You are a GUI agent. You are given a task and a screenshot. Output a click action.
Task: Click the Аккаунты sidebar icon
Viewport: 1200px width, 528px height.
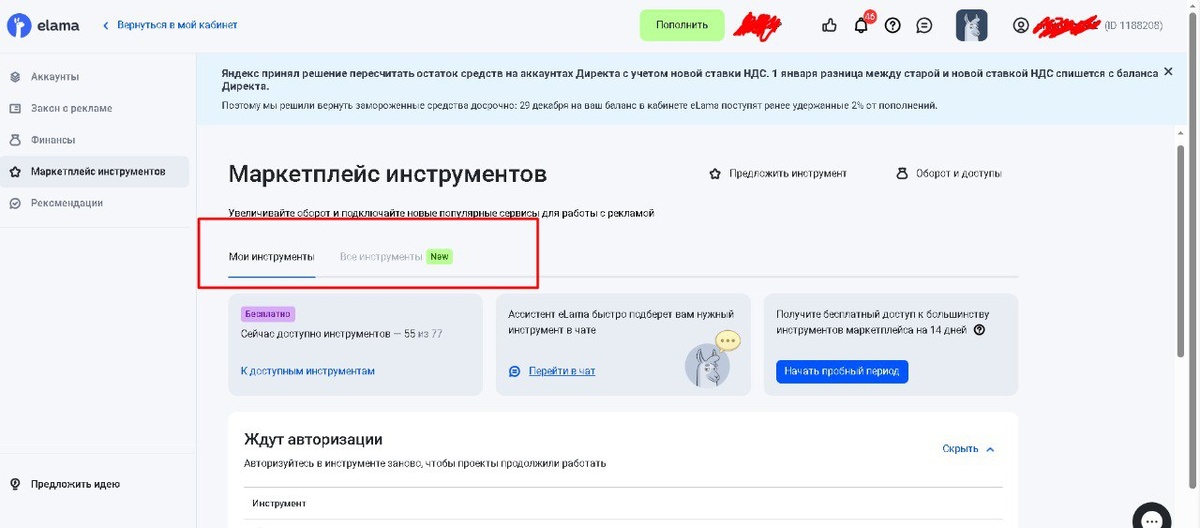(15, 77)
